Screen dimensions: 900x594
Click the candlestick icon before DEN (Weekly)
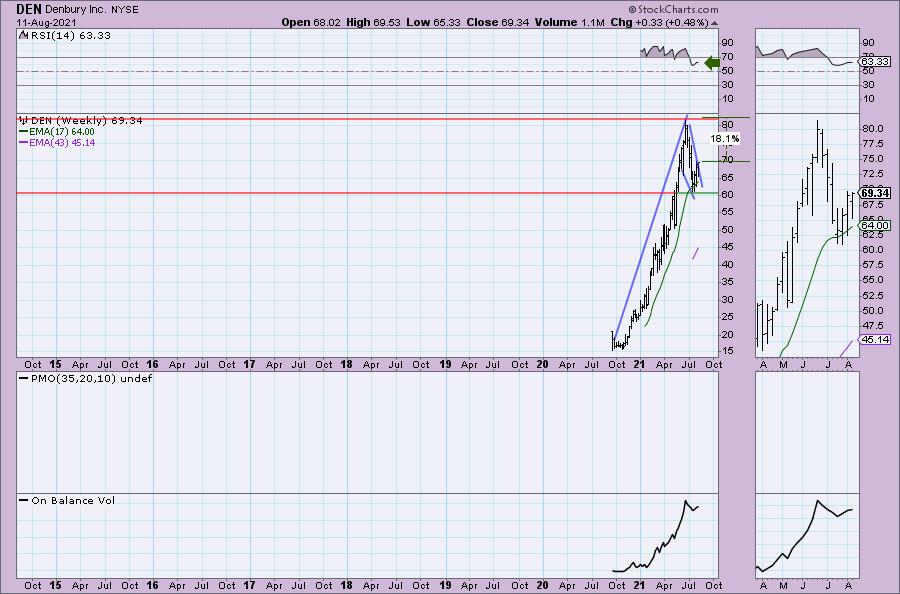click(x=24, y=120)
